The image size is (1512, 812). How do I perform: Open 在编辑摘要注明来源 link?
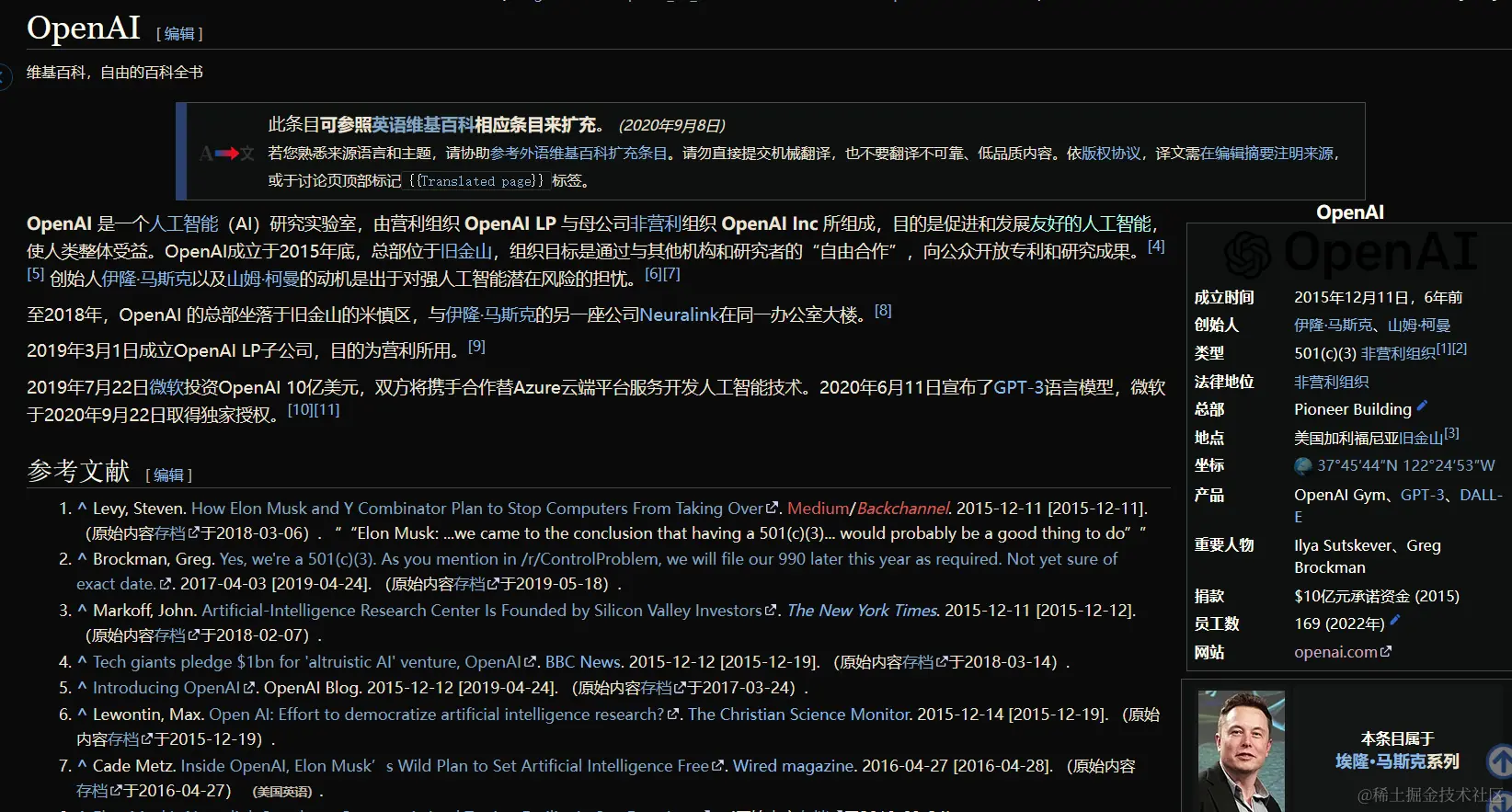click(1266, 154)
